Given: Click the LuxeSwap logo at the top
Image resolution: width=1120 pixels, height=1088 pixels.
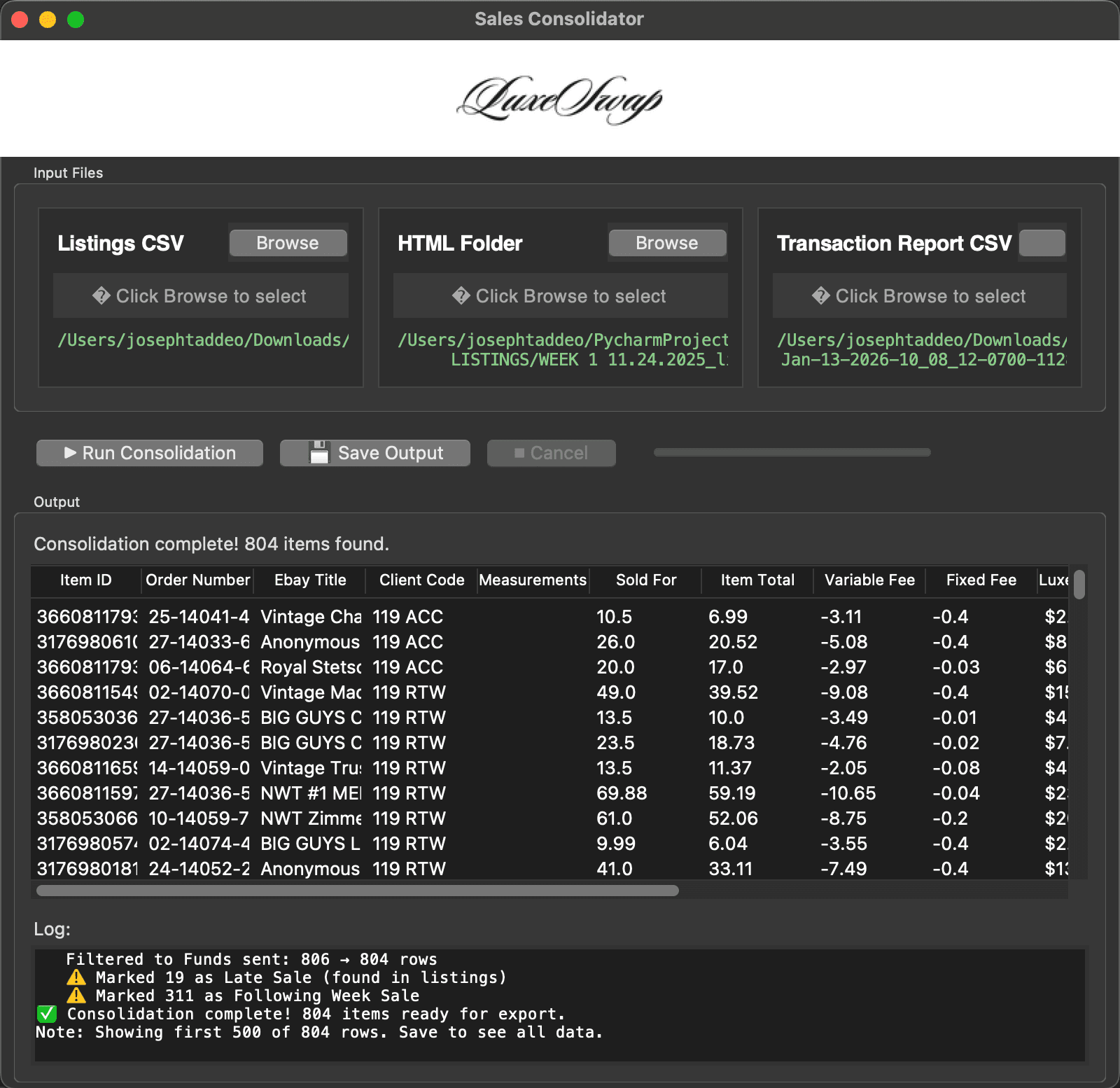Looking at the screenshot, I should [x=560, y=98].
